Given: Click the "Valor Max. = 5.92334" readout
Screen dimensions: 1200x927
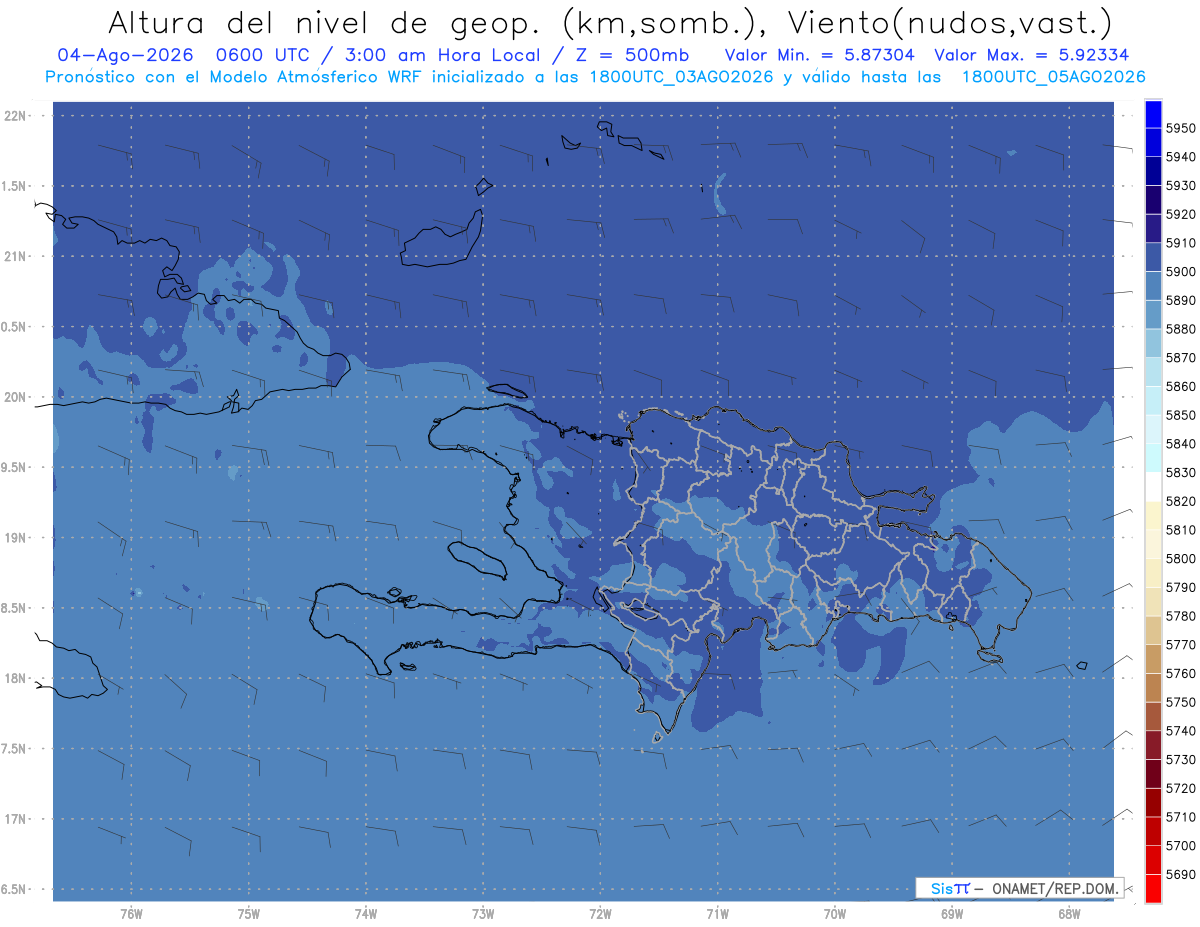Looking at the screenshot, I should [1031, 55].
